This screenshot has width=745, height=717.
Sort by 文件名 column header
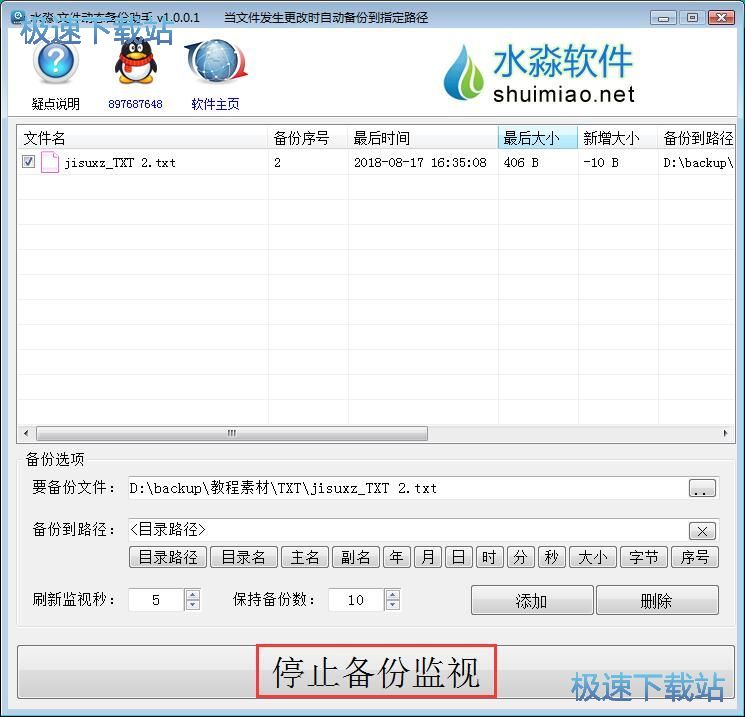tap(143, 138)
